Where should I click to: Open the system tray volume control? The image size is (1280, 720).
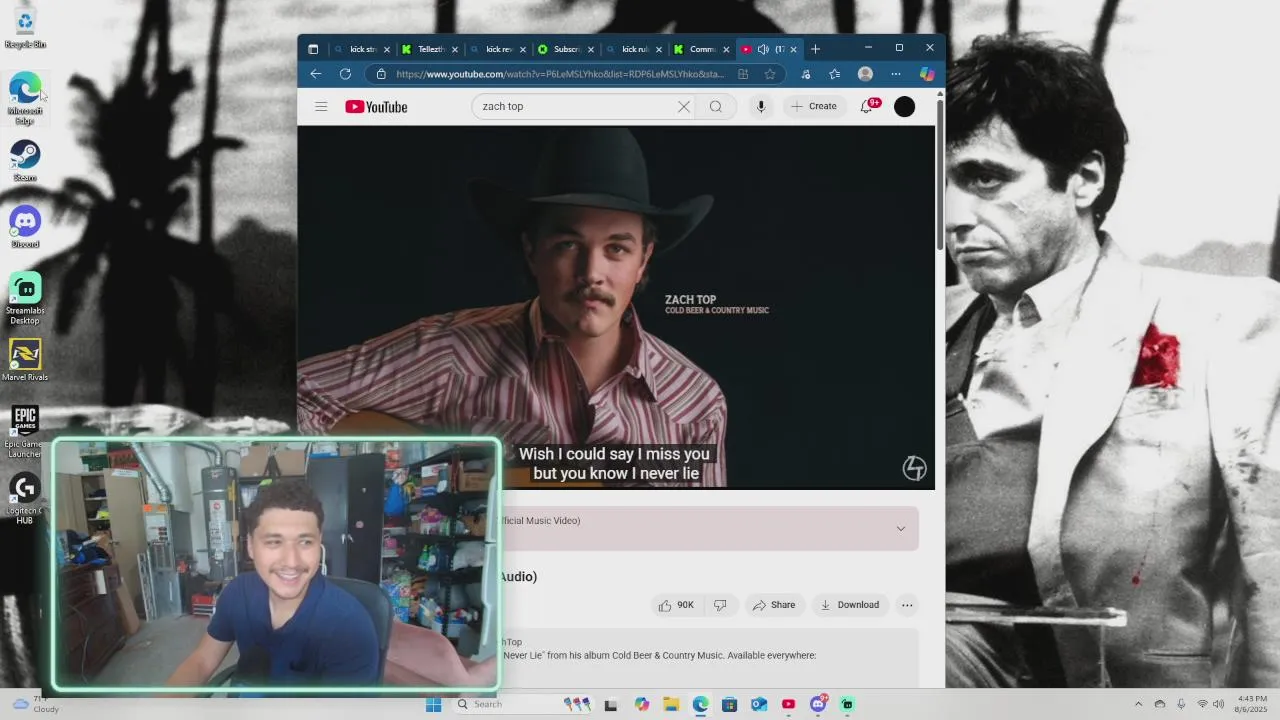tap(1219, 704)
